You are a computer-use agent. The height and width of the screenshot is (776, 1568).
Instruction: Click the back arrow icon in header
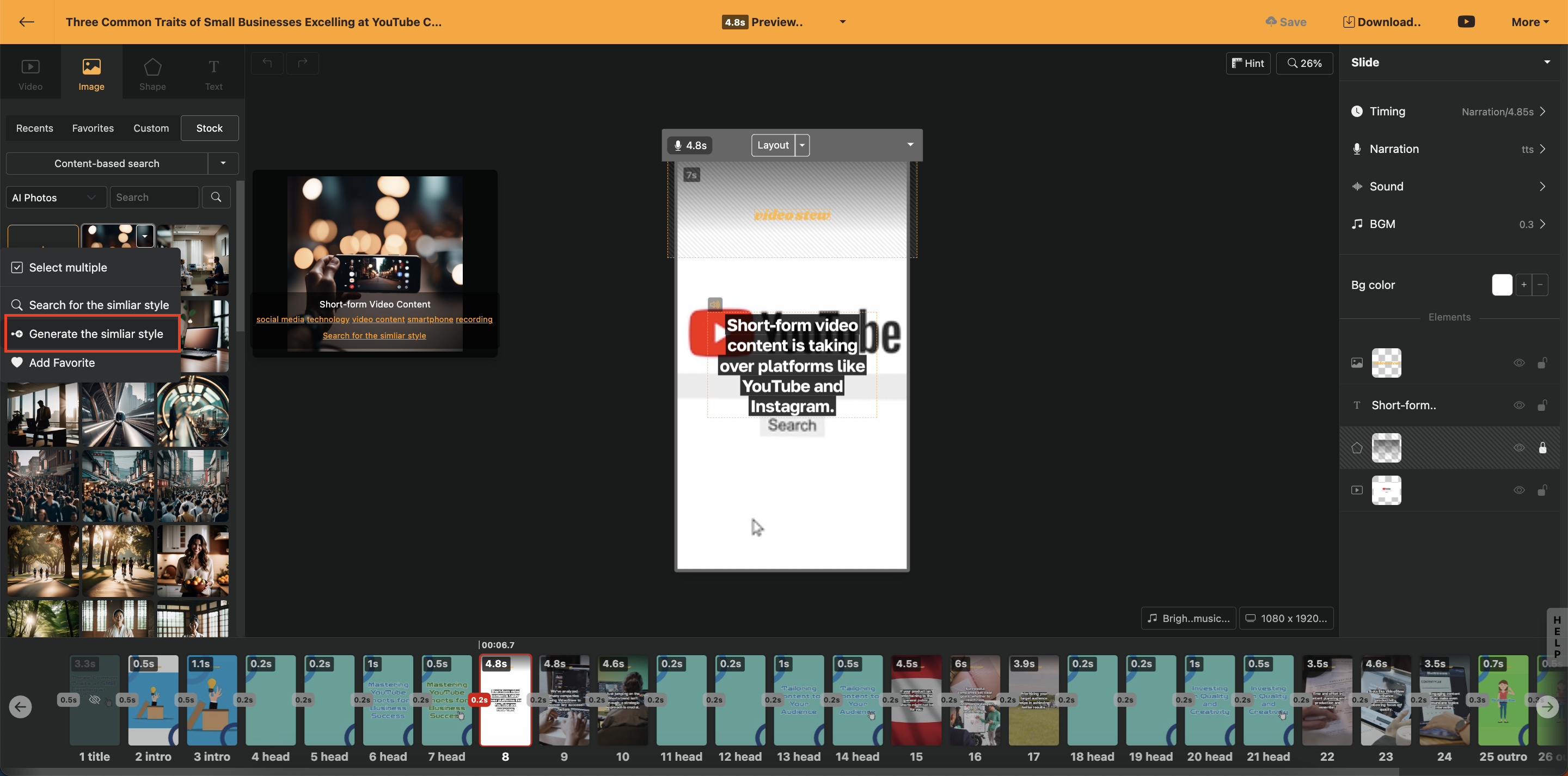click(26, 22)
